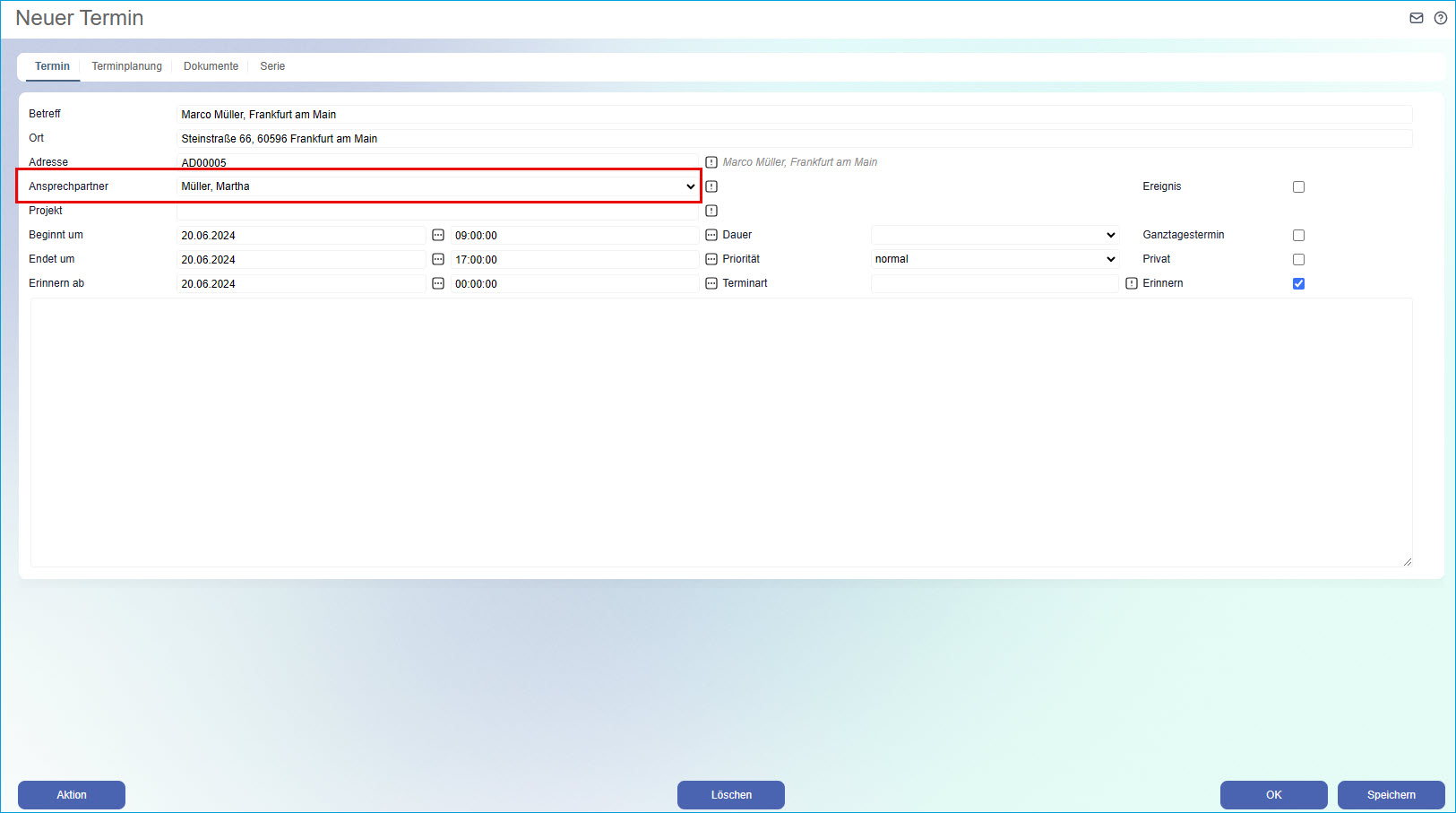Uncheck the Erinnern checkbox

(x=1298, y=283)
